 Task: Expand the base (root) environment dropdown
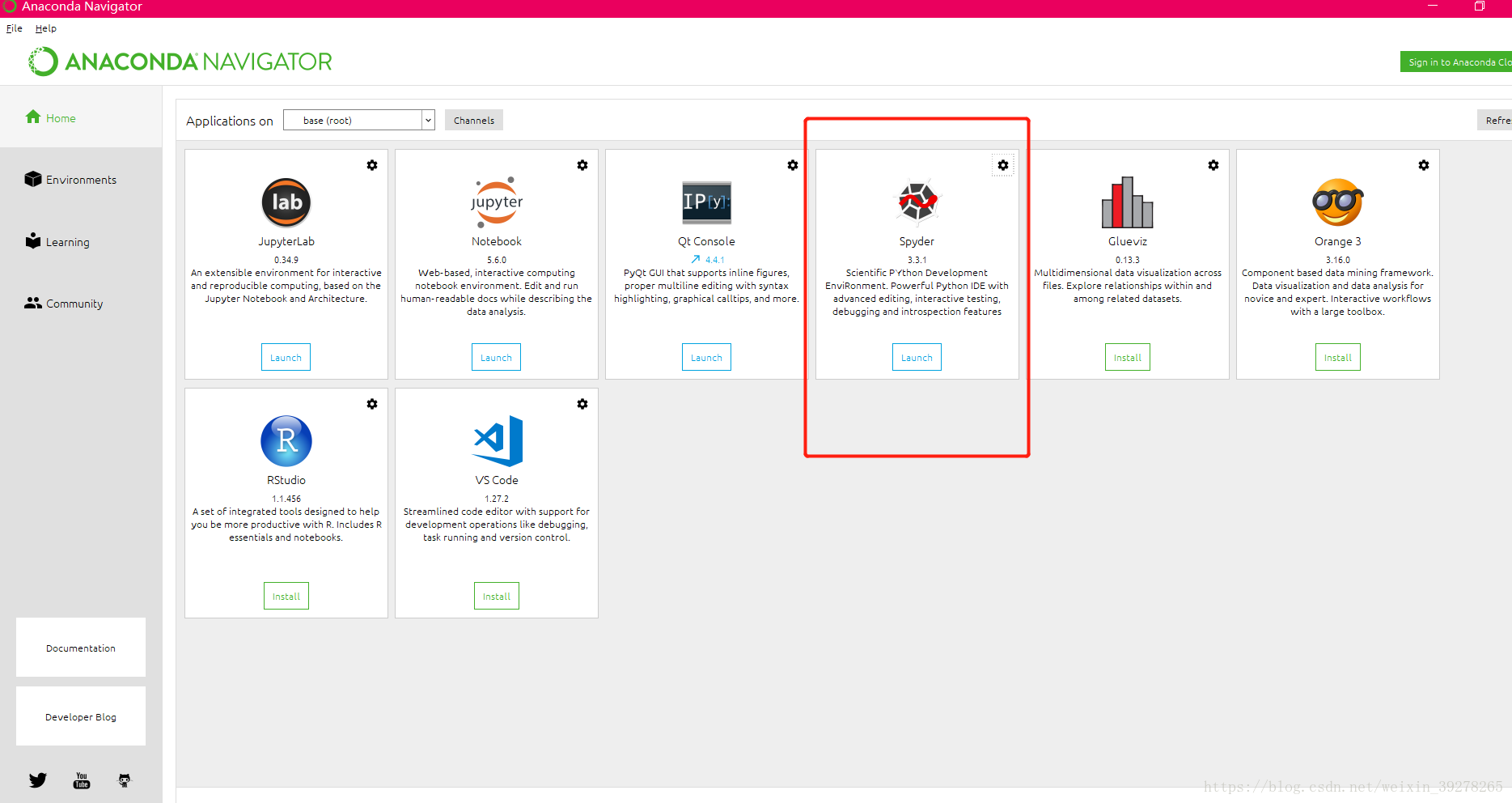tap(428, 120)
